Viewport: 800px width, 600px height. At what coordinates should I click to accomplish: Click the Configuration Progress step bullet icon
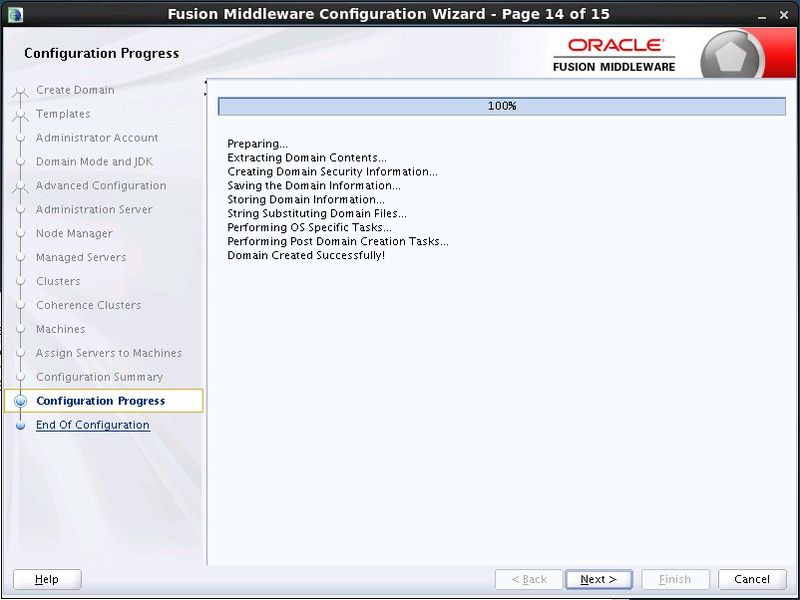20,401
